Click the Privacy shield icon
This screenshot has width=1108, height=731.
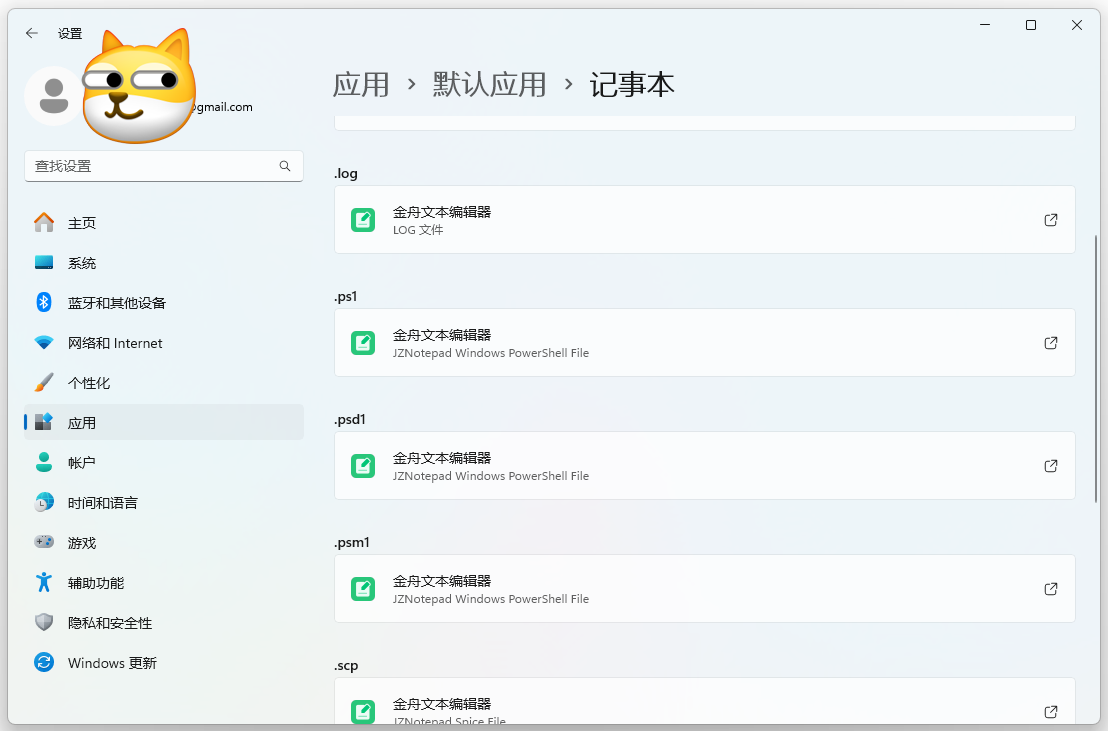(x=44, y=622)
